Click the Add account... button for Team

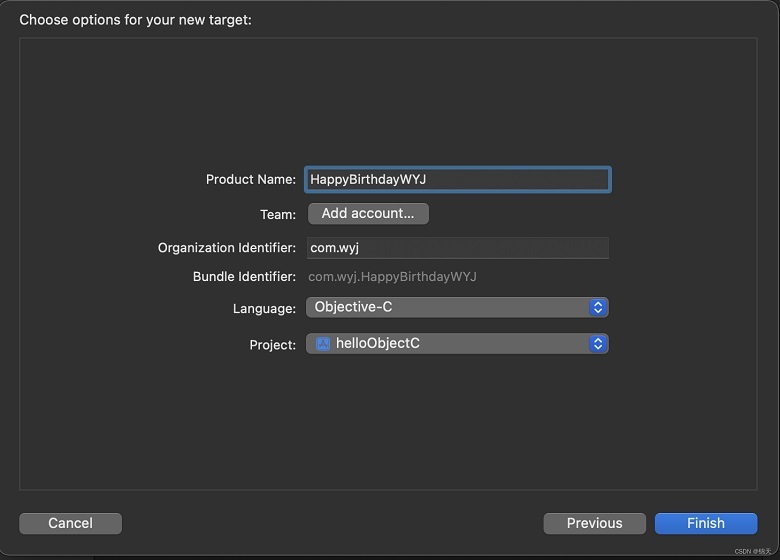pos(368,213)
